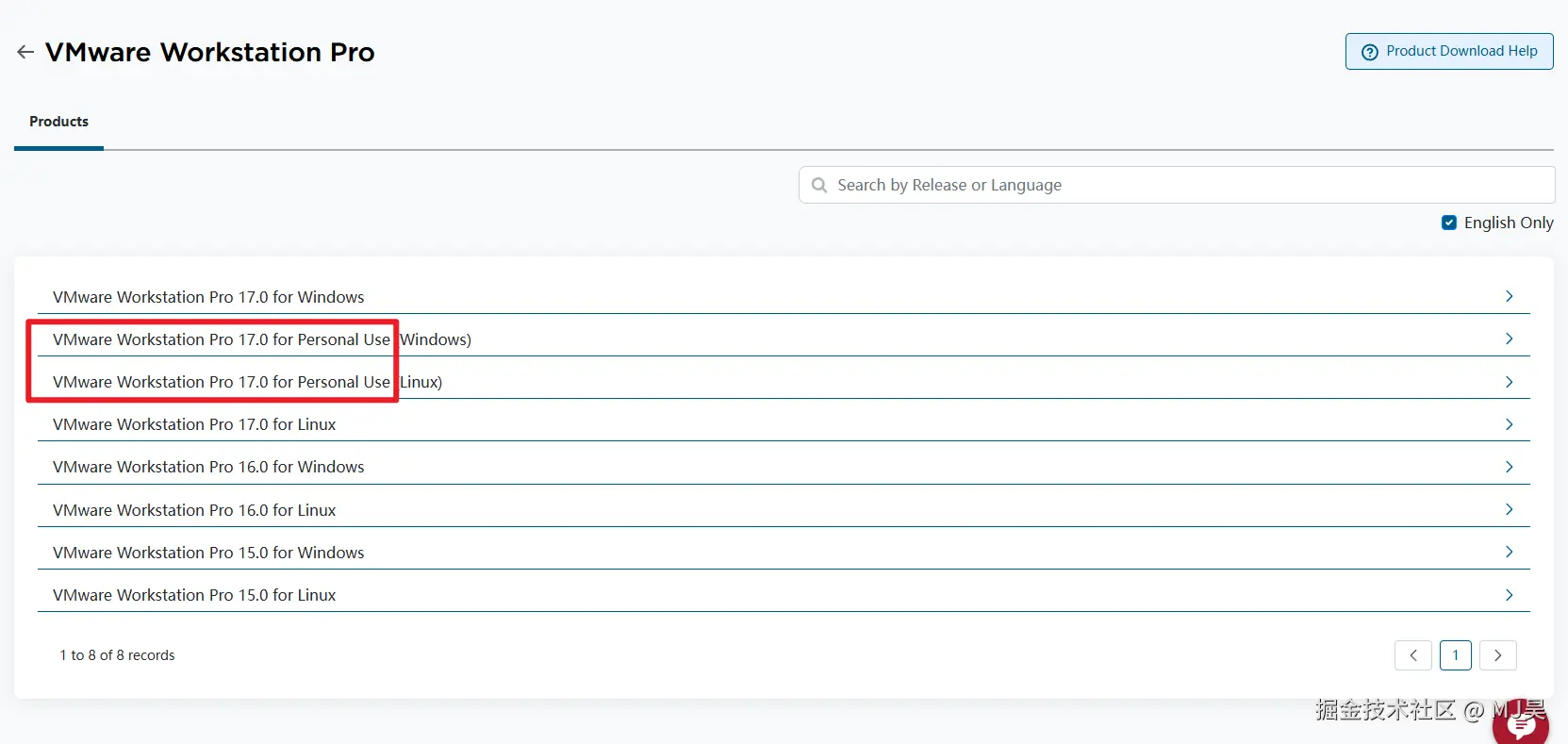Open Product Download Help
The height and width of the screenshot is (744, 1568).
(x=1449, y=51)
